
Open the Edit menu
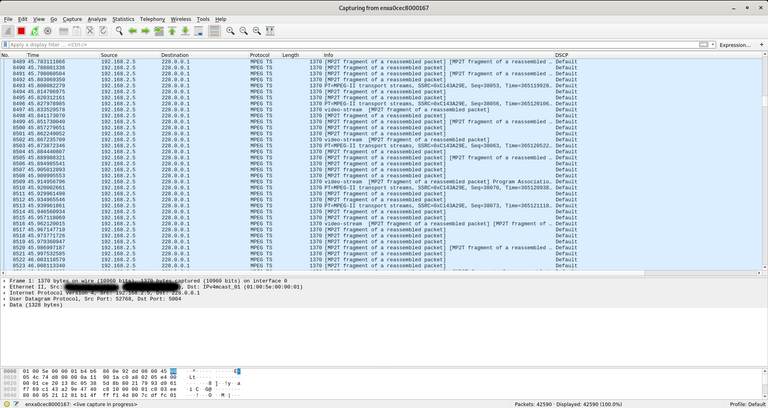point(23,19)
